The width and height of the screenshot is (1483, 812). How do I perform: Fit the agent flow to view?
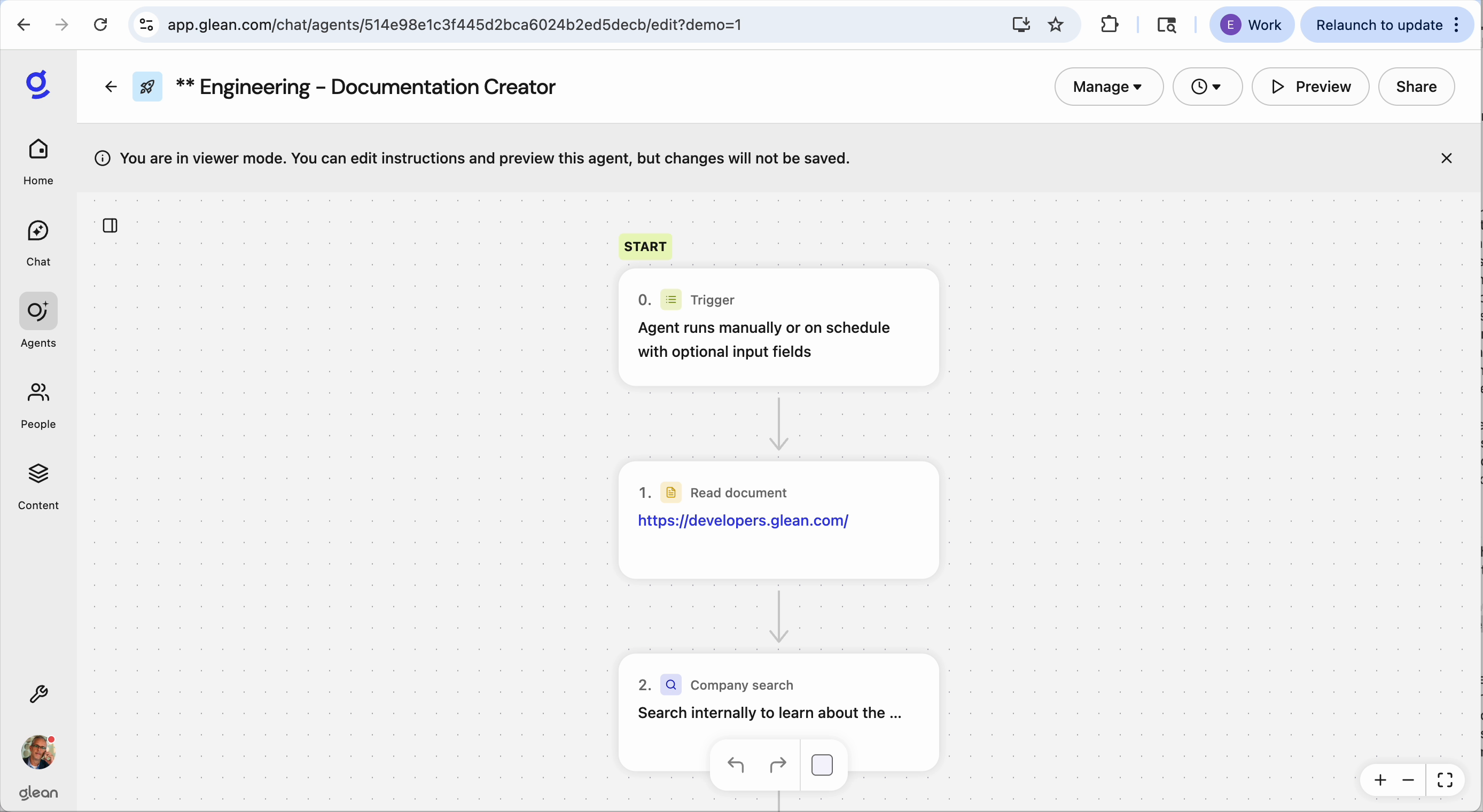pyautogui.click(x=1445, y=780)
